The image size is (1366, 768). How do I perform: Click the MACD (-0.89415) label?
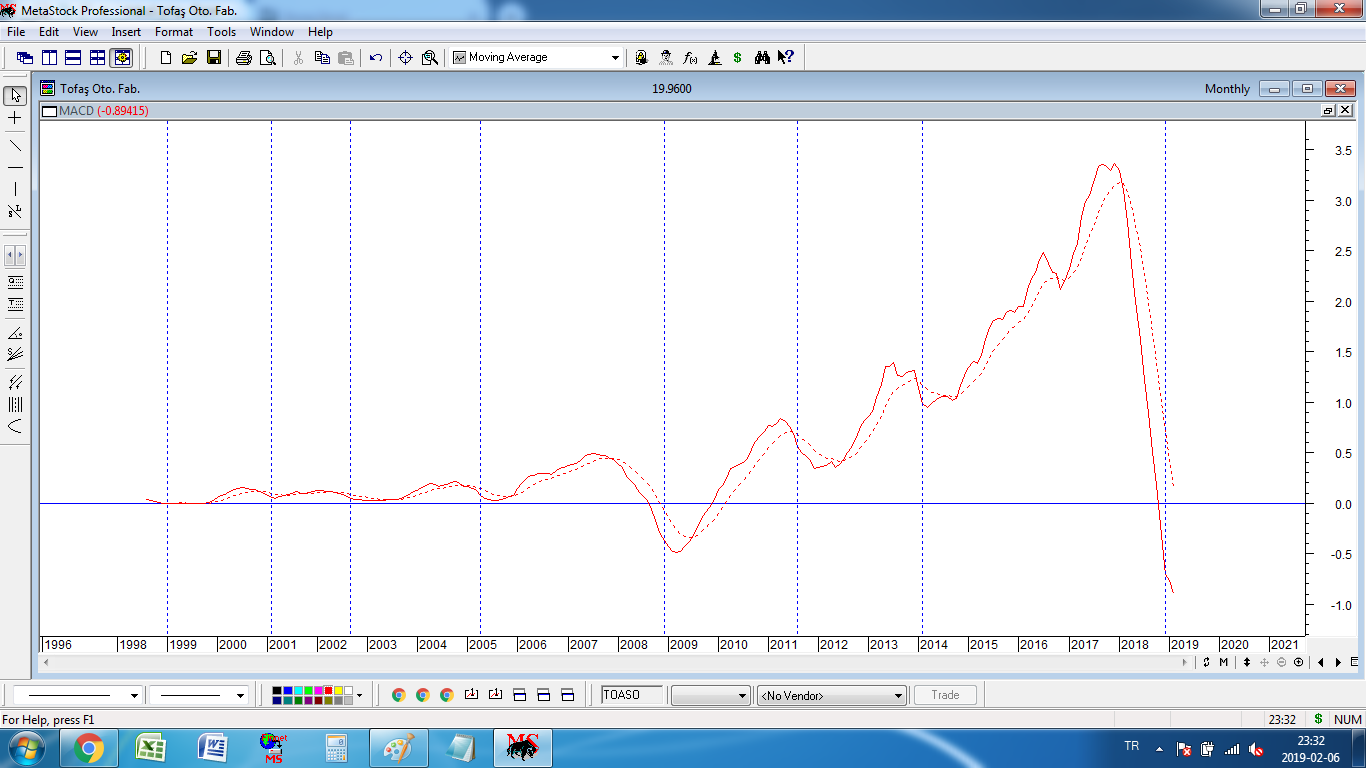104,111
